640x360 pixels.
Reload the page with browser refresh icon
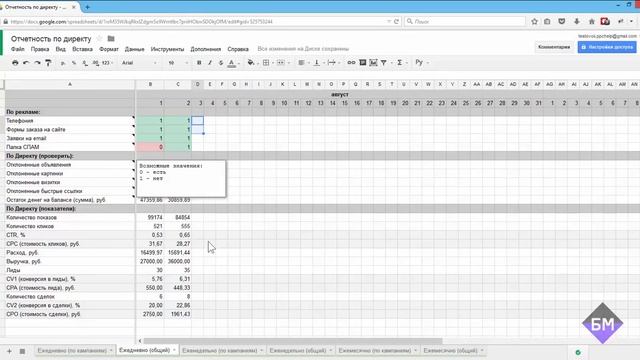tap(396, 22)
